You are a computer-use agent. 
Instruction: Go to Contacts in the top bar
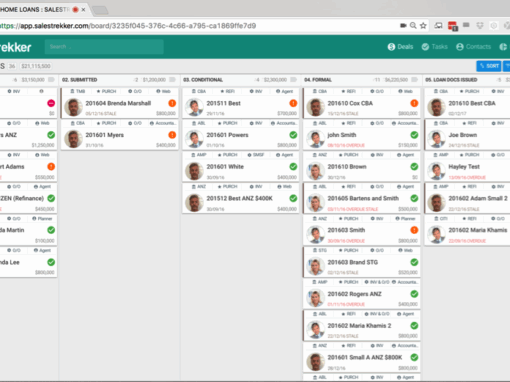point(473,47)
